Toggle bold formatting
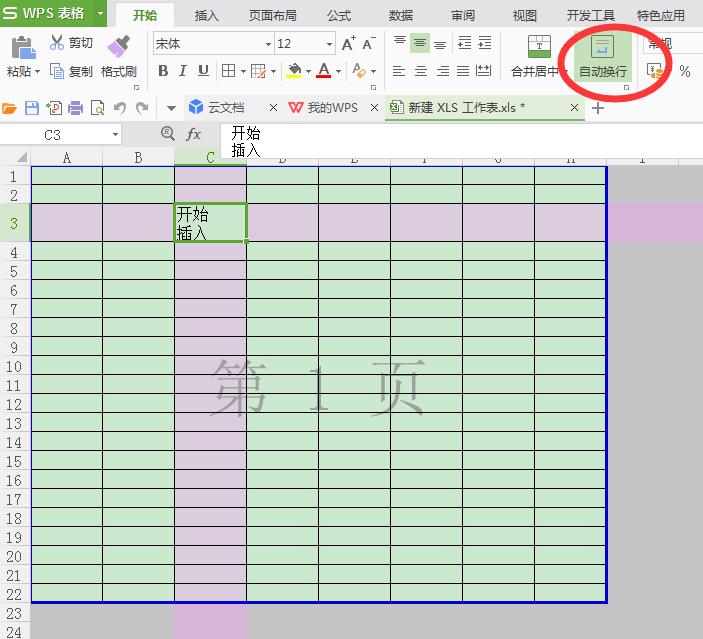This screenshot has width=703, height=639. pos(163,70)
